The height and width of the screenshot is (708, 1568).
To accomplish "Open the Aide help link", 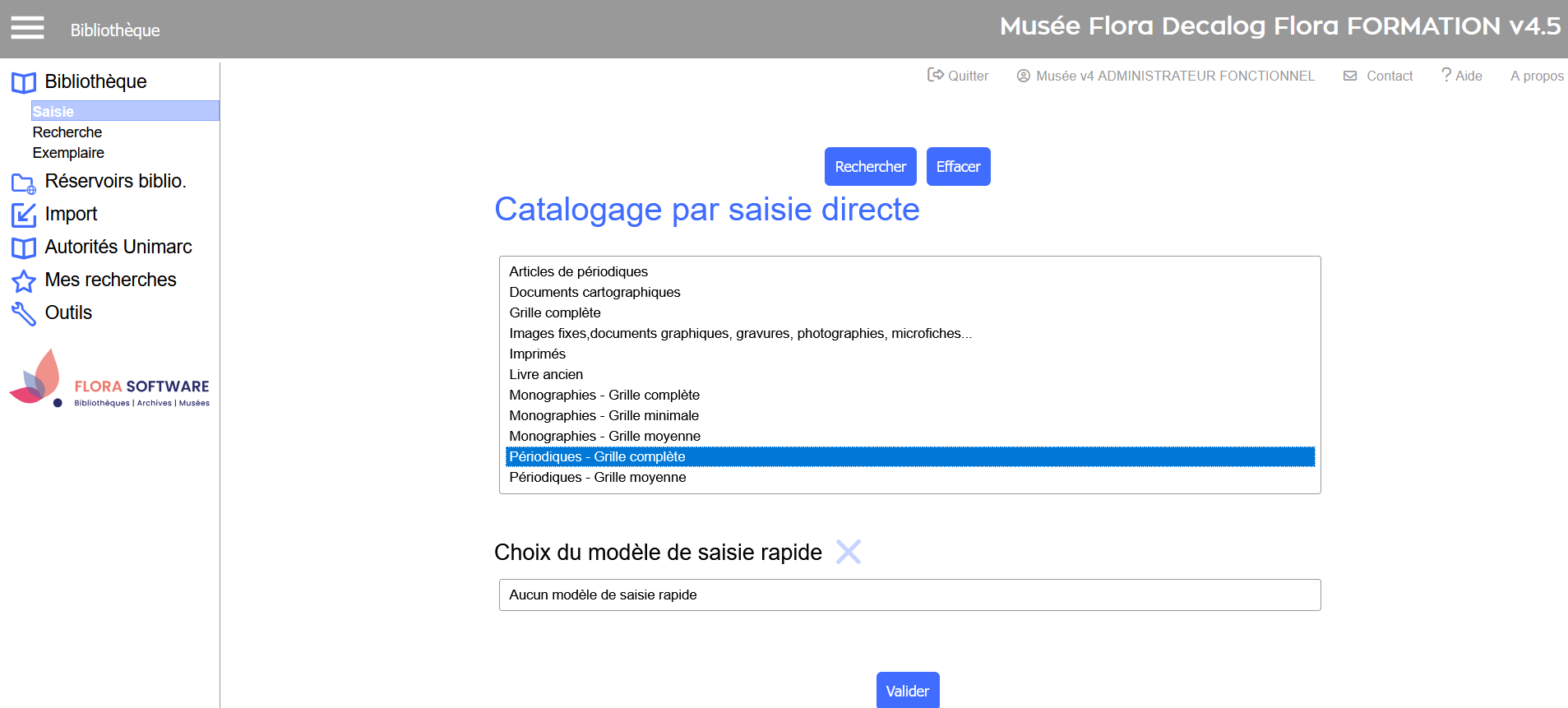I will [1461, 76].
